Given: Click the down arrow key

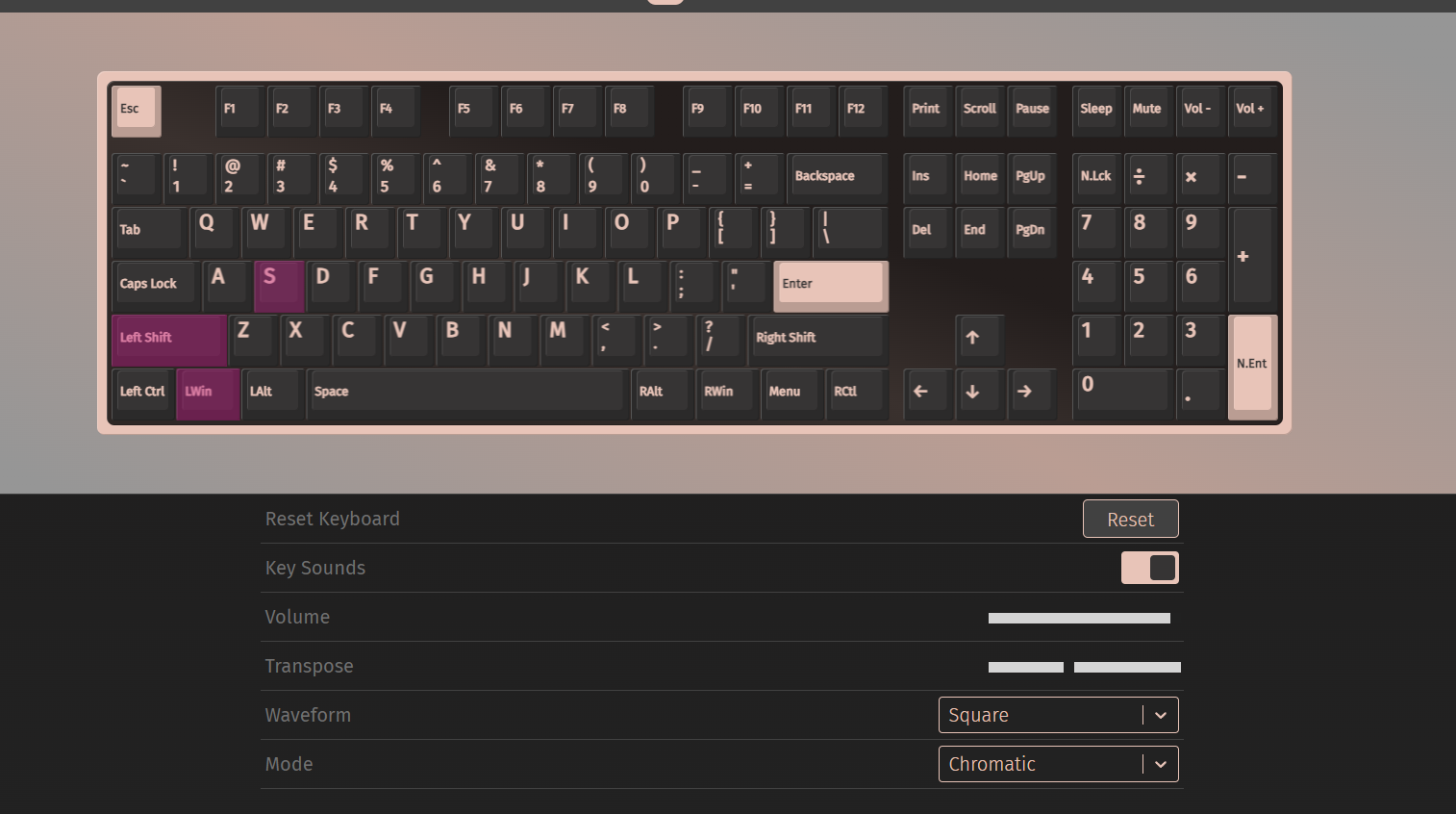Looking at the screenshot, I should pos(980,394).
